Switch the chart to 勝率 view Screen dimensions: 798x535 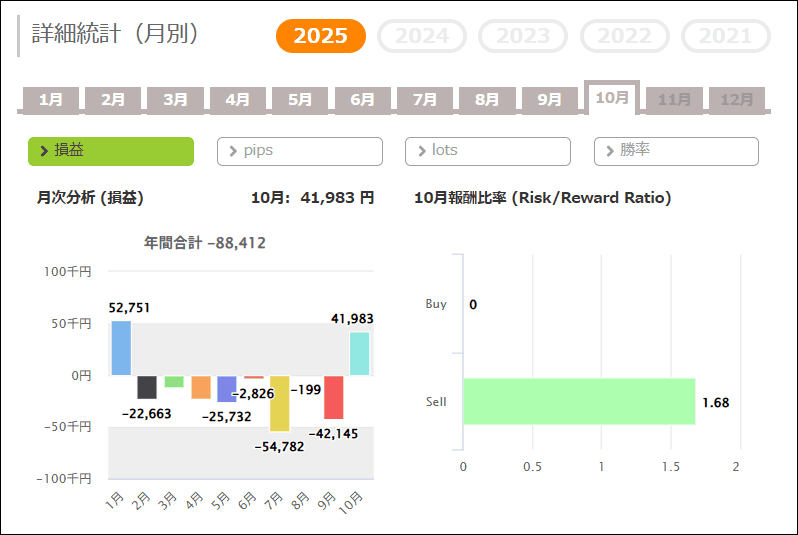(676, 151)
